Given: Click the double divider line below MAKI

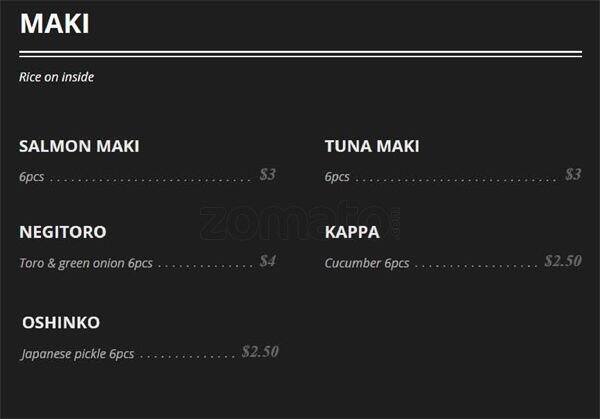Looking at the screenshot, I should (x=300, y=53).
